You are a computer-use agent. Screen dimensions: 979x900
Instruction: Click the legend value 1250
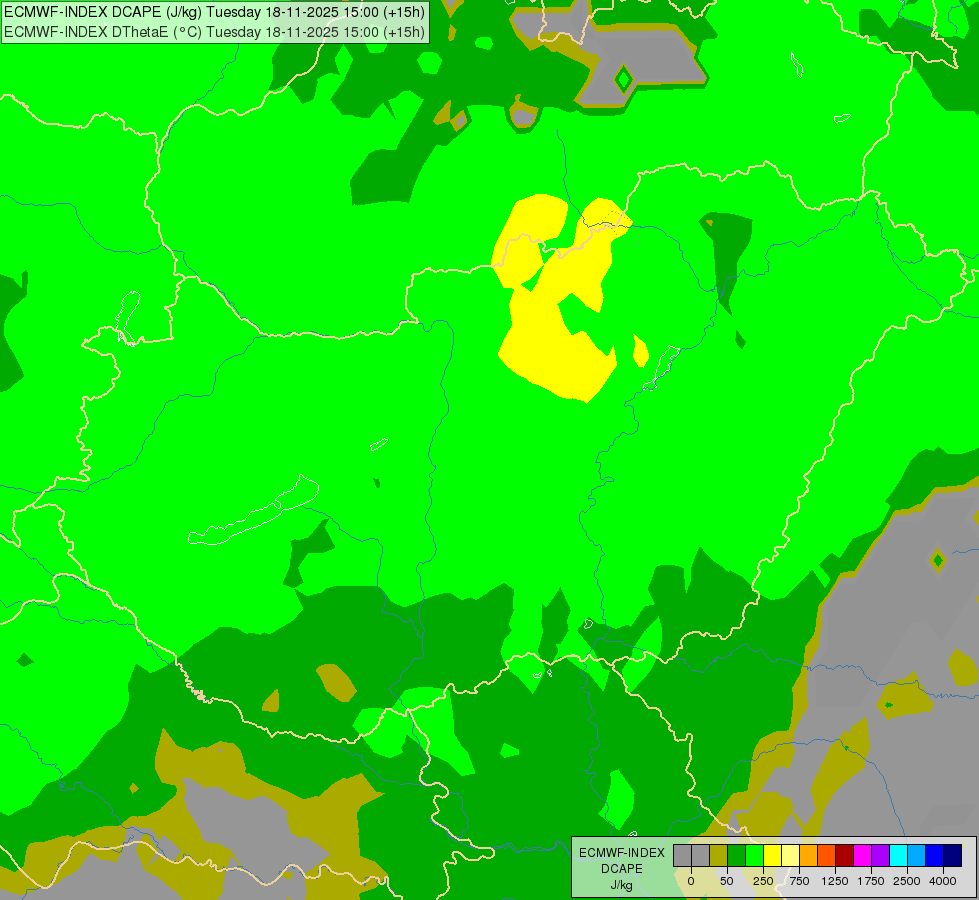835,881
